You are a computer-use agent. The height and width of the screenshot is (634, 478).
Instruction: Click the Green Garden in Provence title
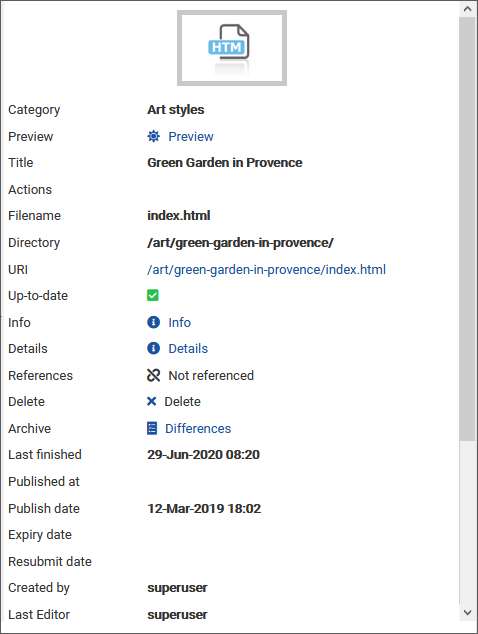pos(225,163)
